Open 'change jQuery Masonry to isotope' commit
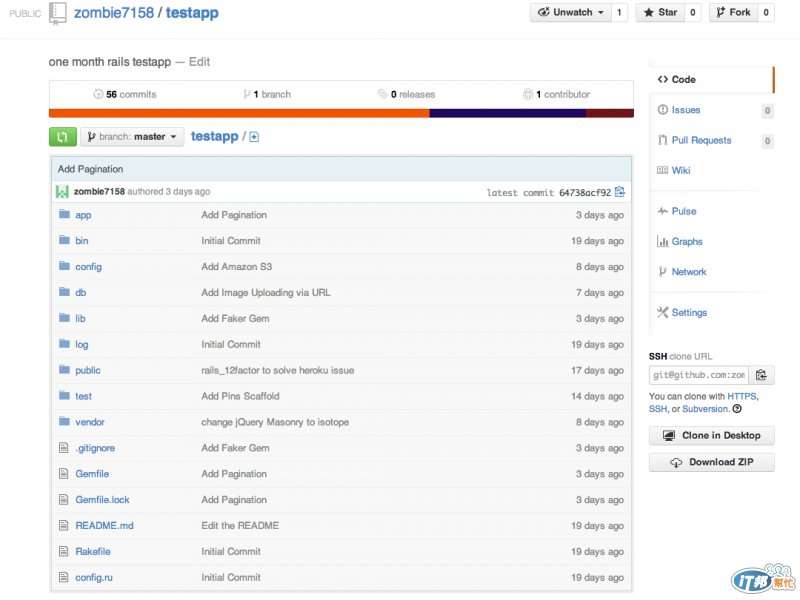This screenshot has height=600, width=800. pos(275,422)
